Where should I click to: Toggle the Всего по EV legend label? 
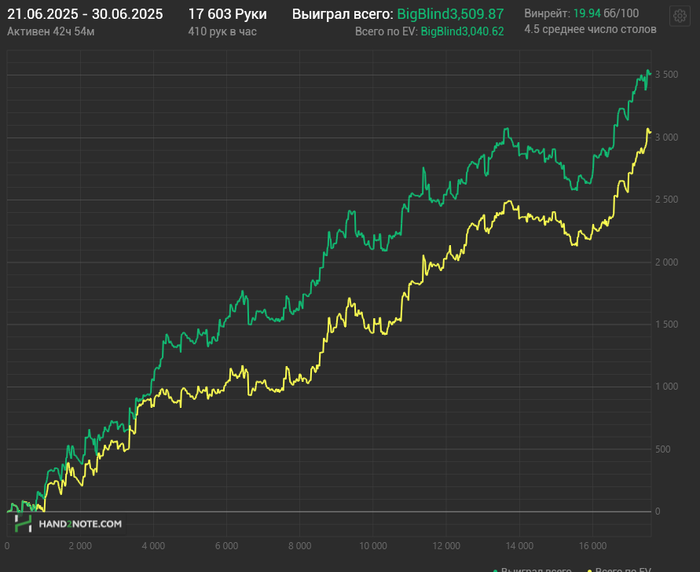pos(624,569)
